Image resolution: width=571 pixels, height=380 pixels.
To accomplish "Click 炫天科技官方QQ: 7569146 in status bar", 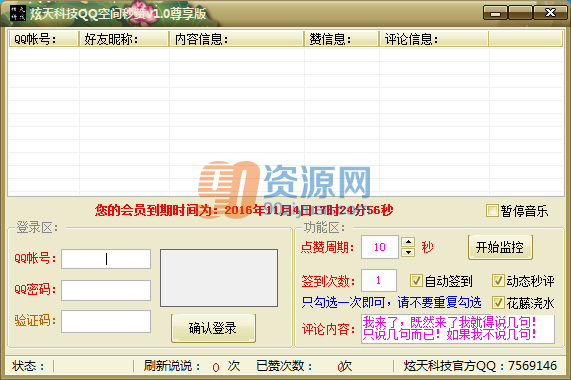I will coord(480,366).
